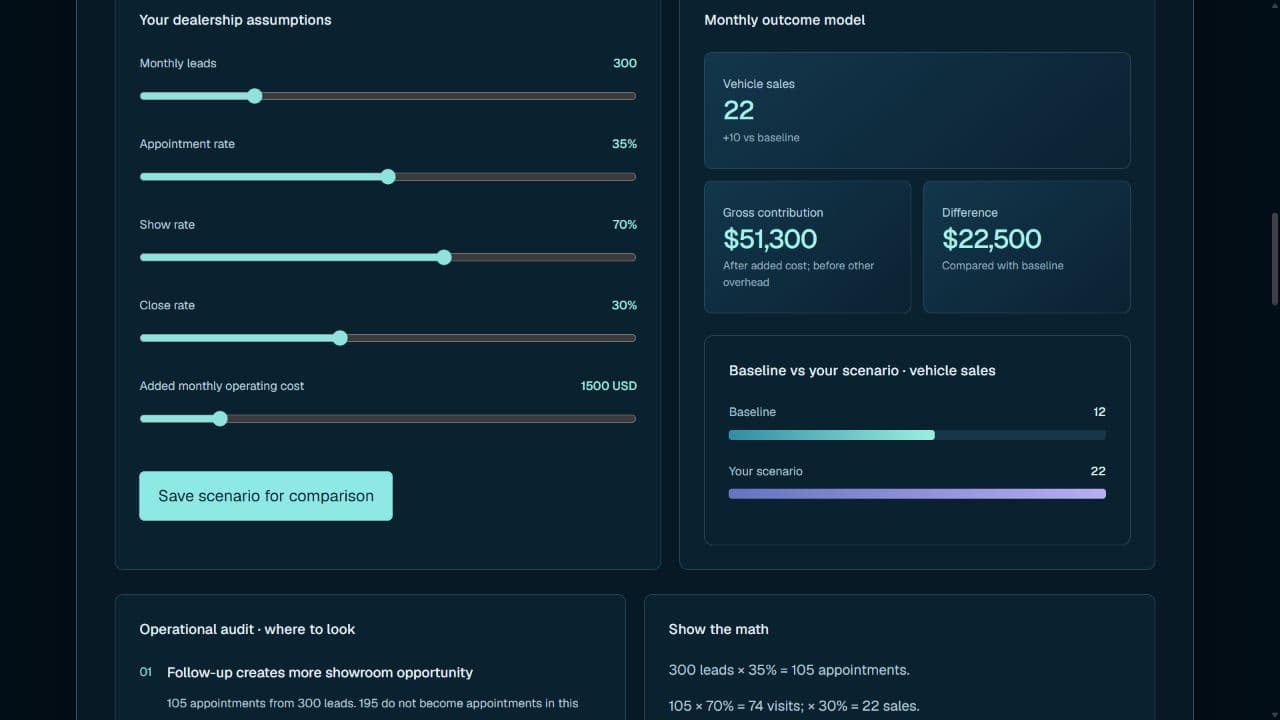The height and width of the screenshot is (720, 1280).
Task: Click the Your scenario count 22
Action: (x=1098, y=471)
